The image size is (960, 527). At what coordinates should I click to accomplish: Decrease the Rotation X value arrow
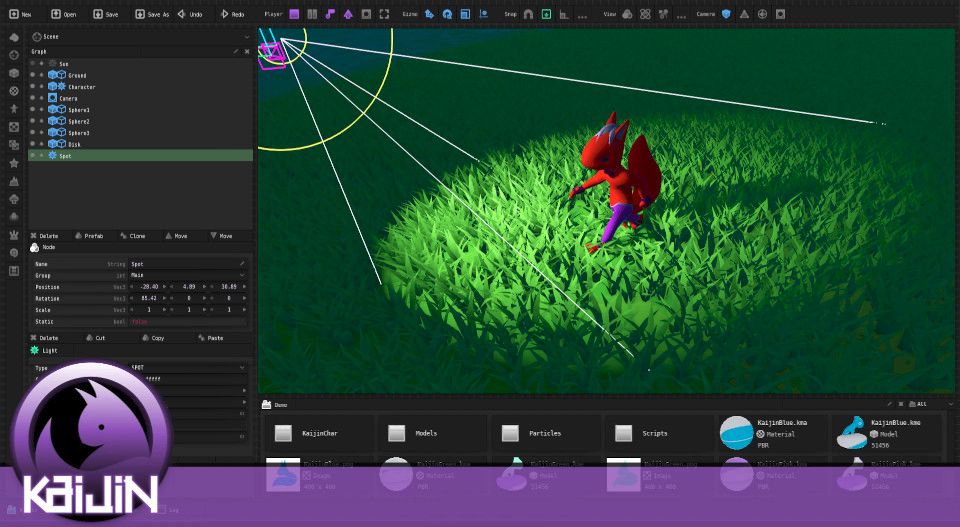click(132, 298)
